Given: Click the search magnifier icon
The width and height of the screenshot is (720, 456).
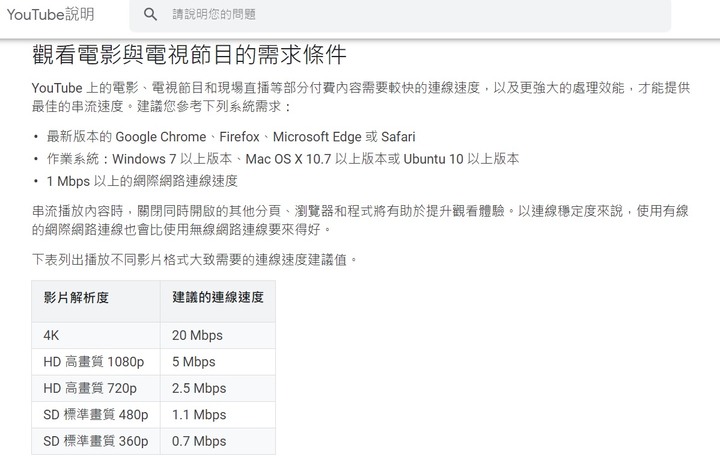Looking at the screenshot, I should click(150, 14).
